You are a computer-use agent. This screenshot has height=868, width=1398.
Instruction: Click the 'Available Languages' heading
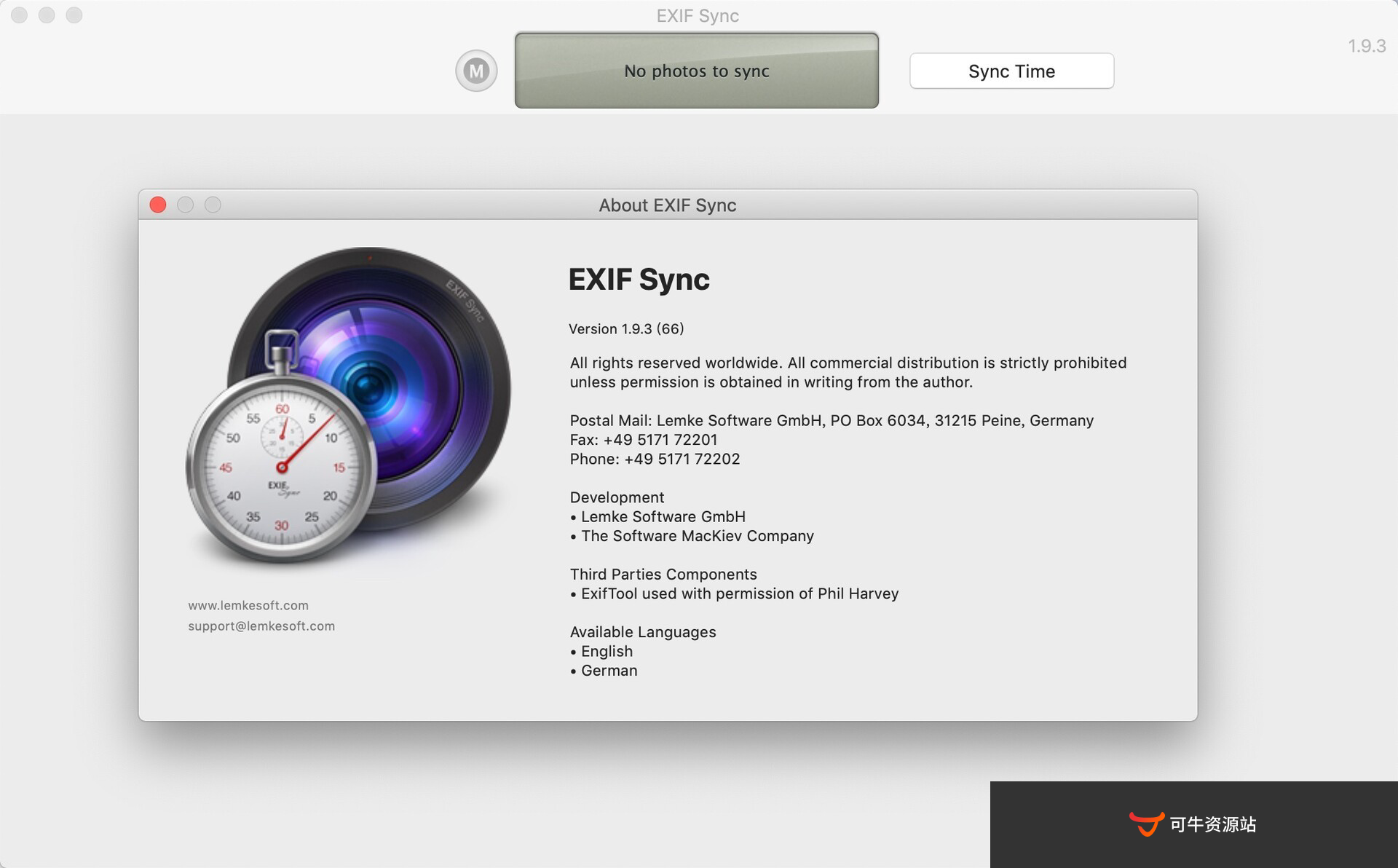(643, 632)
